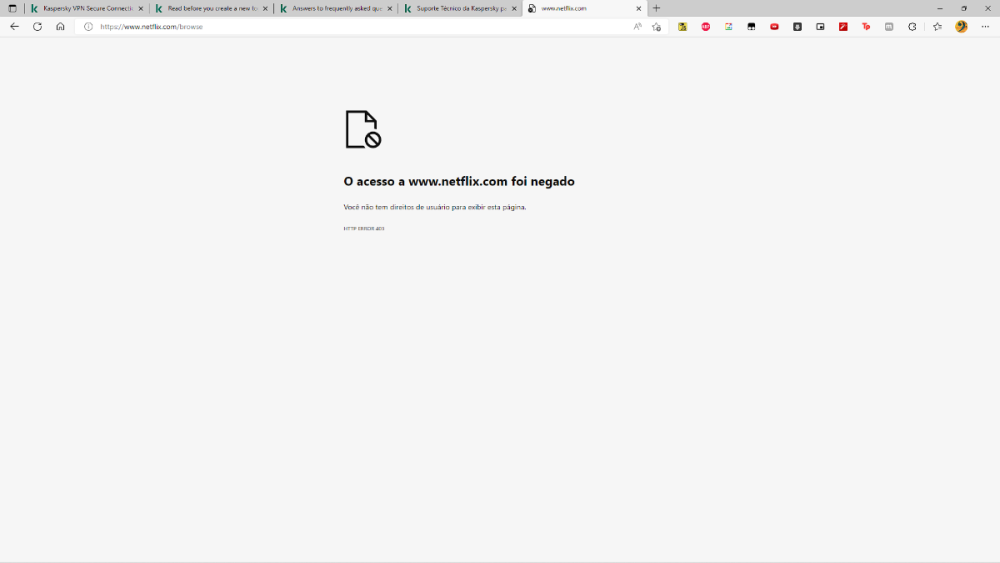Viewport: 1000px width, 563px height.
Task: Open the dark download extension icon
Action: 797,27
